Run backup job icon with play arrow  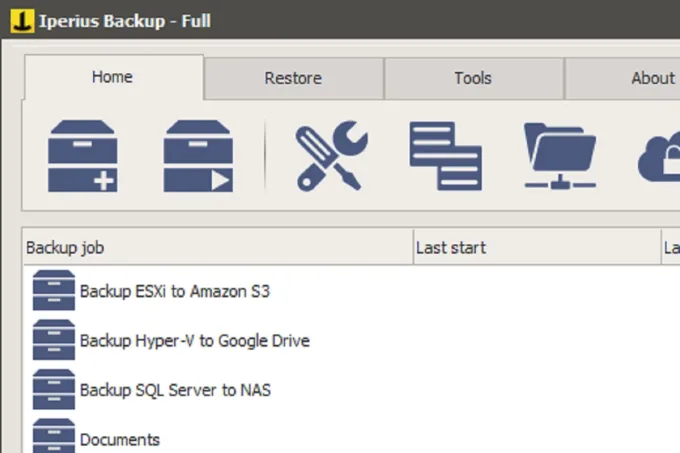(x=198, y=156)
